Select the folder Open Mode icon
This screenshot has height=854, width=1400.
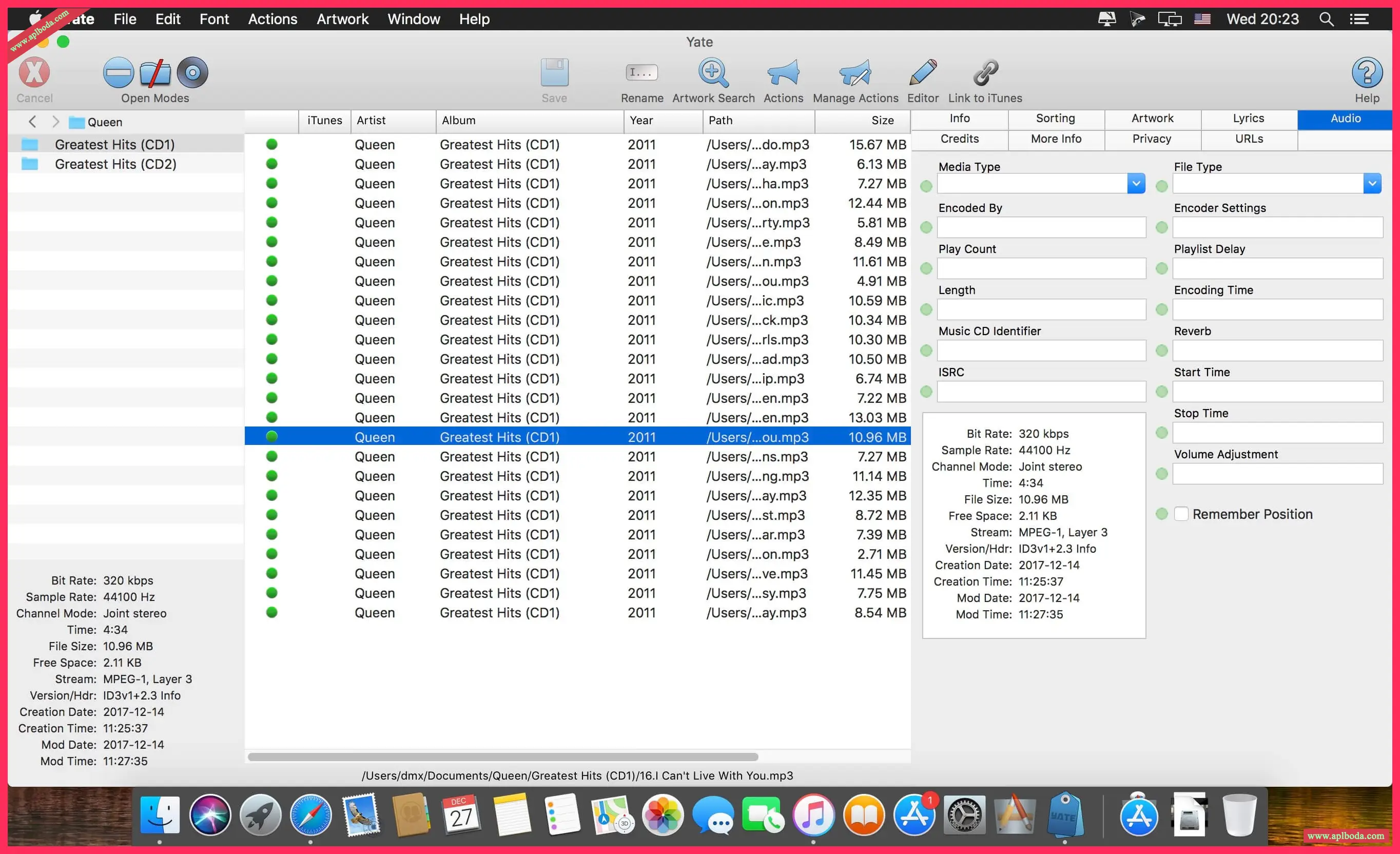click(x=155, y=73)
